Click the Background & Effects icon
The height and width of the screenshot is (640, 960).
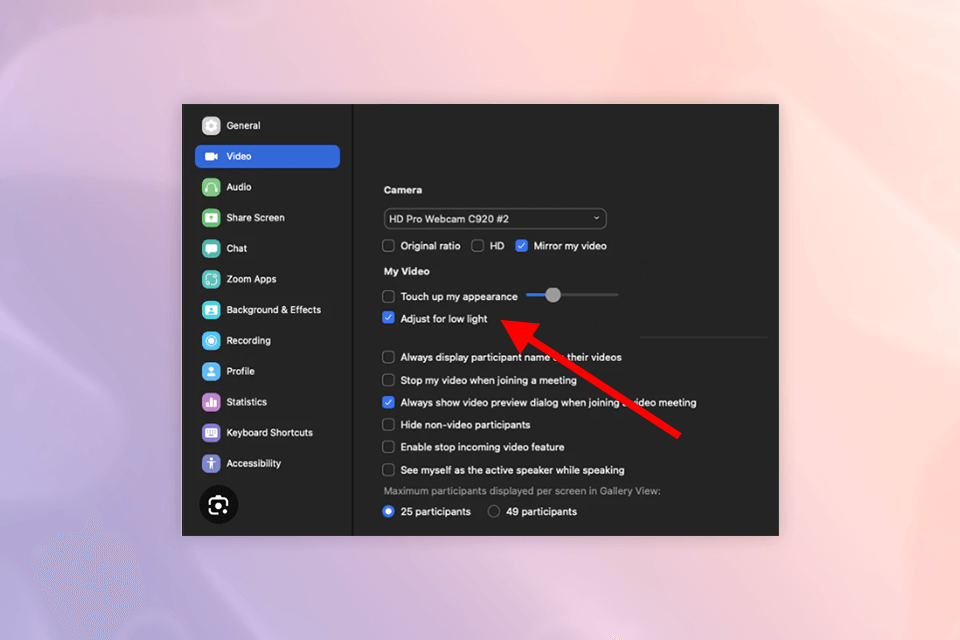point(211,310)
